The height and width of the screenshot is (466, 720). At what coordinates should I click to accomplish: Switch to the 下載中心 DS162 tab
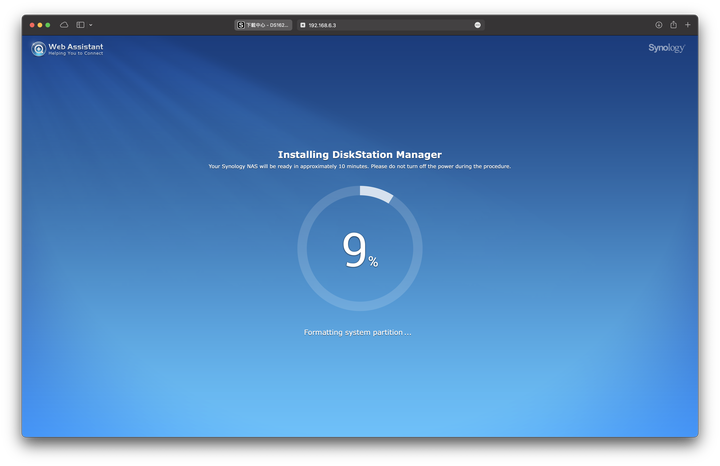pyautogui.click(x=263, y=25)
